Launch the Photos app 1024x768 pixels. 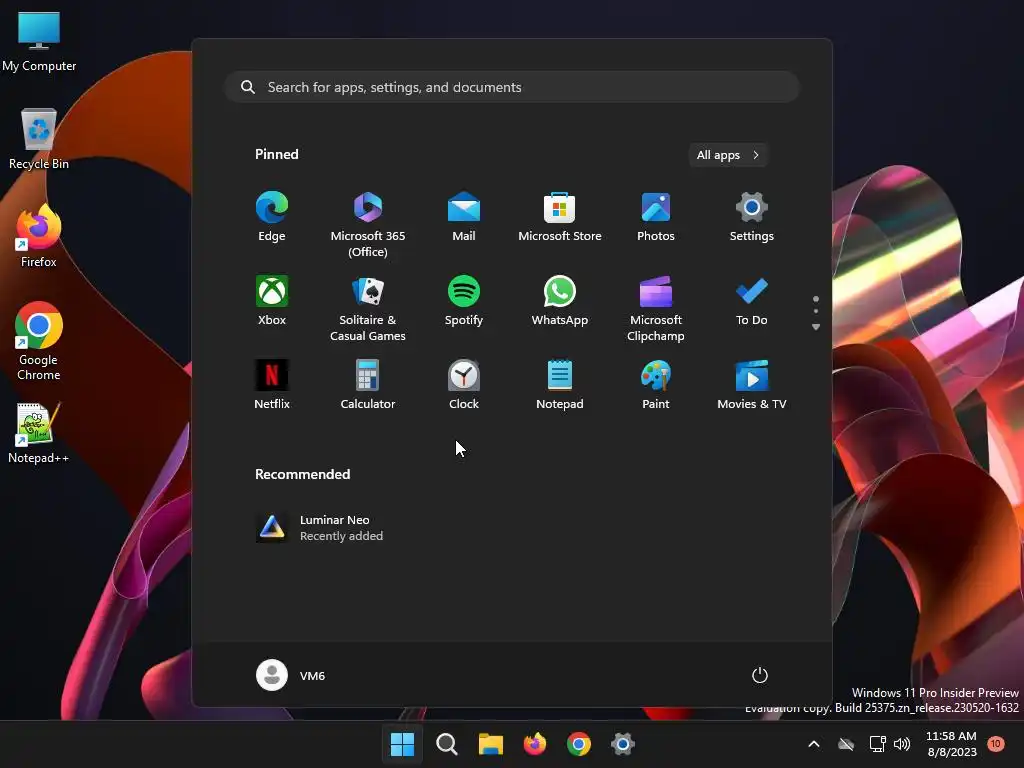(656, 217)
